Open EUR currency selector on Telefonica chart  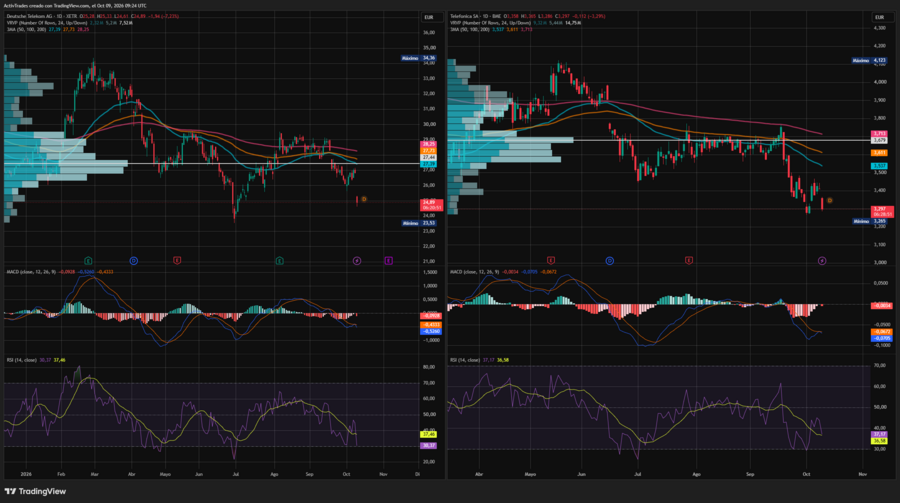point(879,17)
